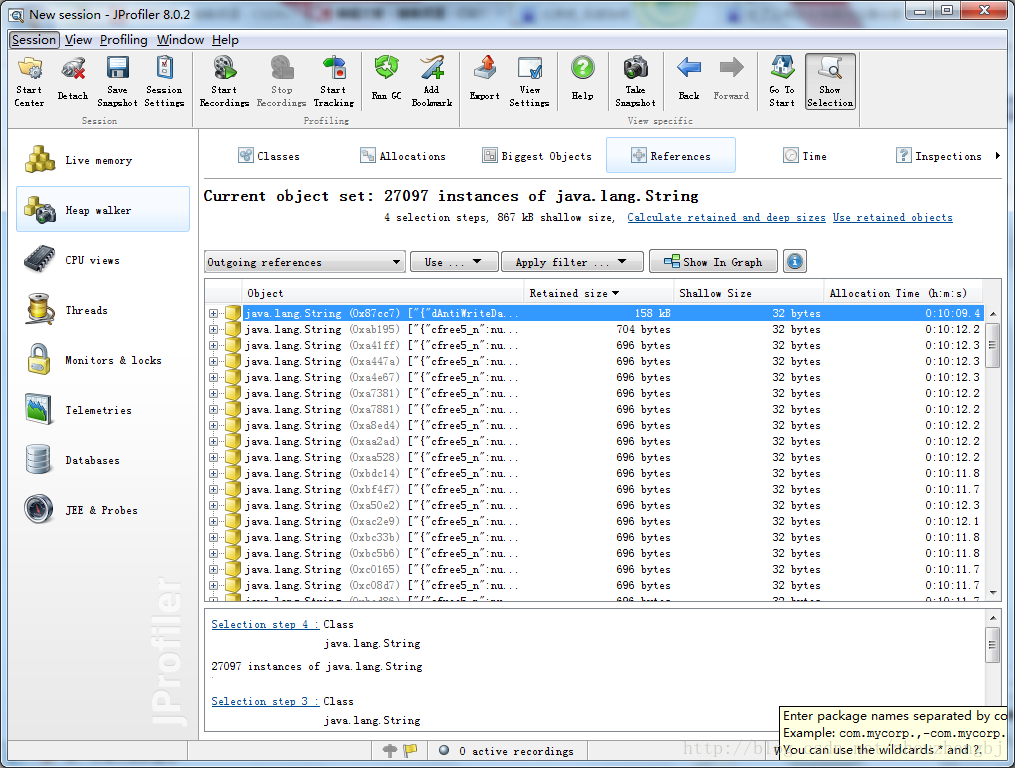
Task: Click Stop Recordings icon
Action: click(x=282, y=82)
